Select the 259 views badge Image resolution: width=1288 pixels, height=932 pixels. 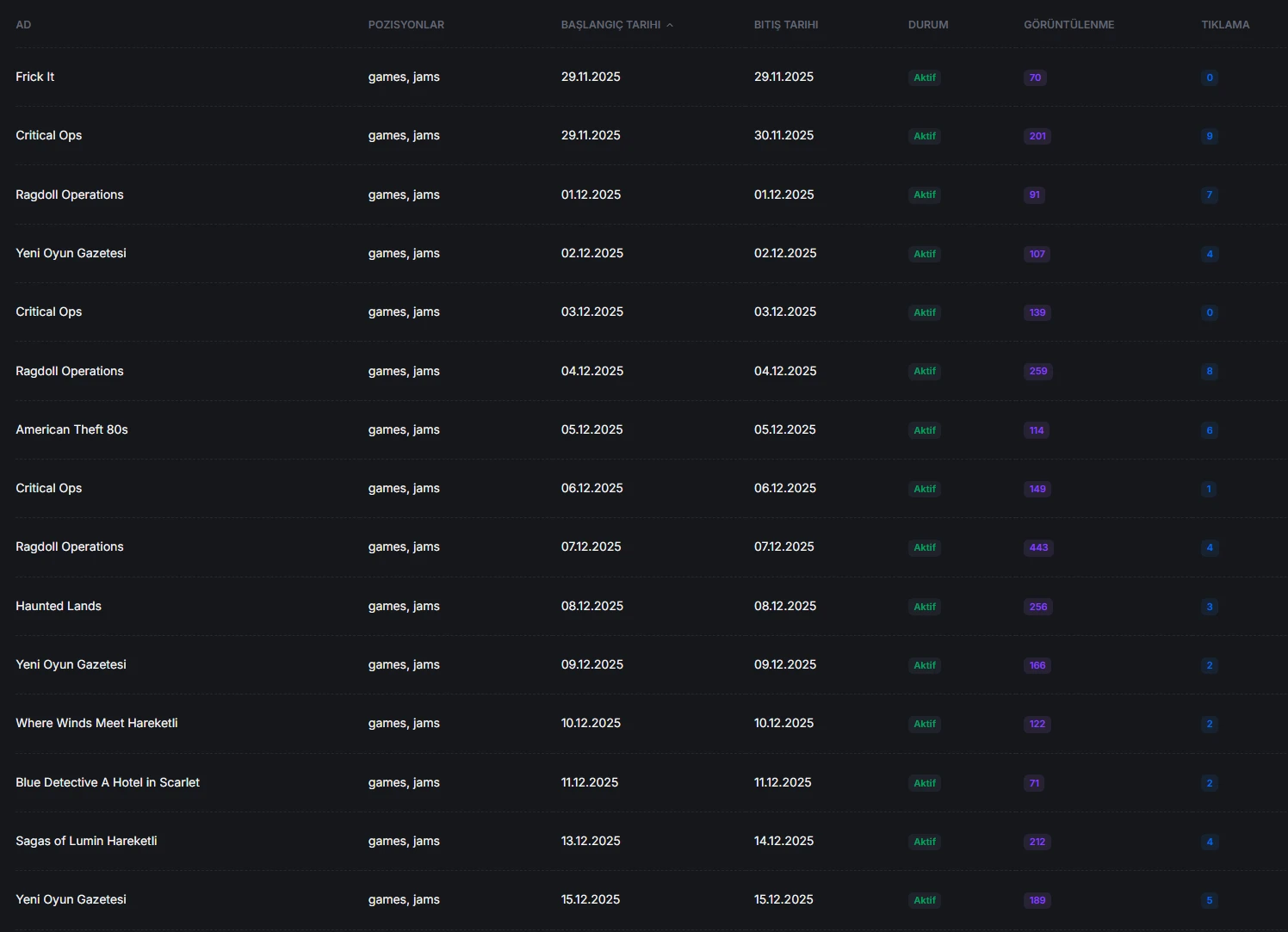[1037, 371]
